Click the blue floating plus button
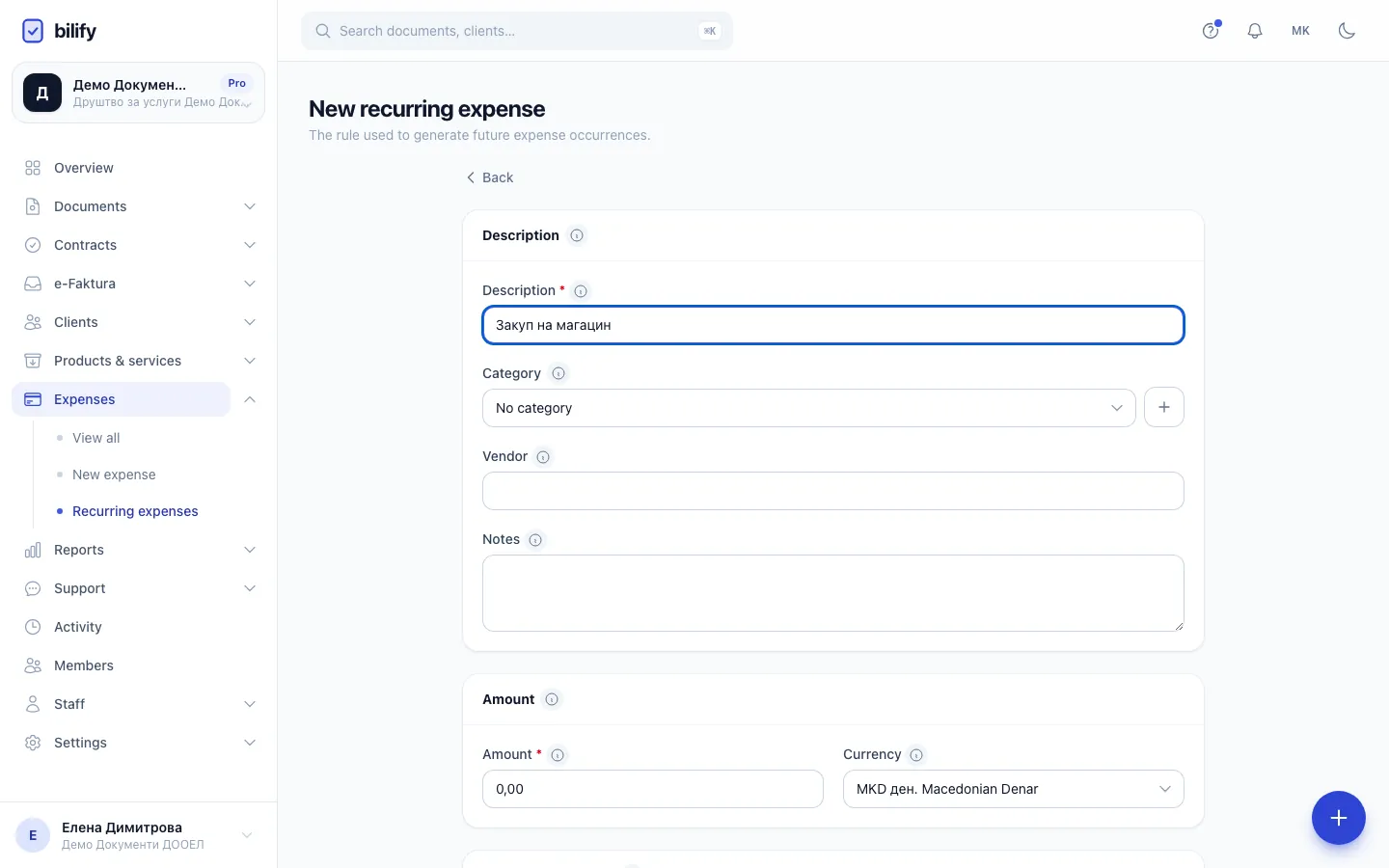 [1338, 818]
